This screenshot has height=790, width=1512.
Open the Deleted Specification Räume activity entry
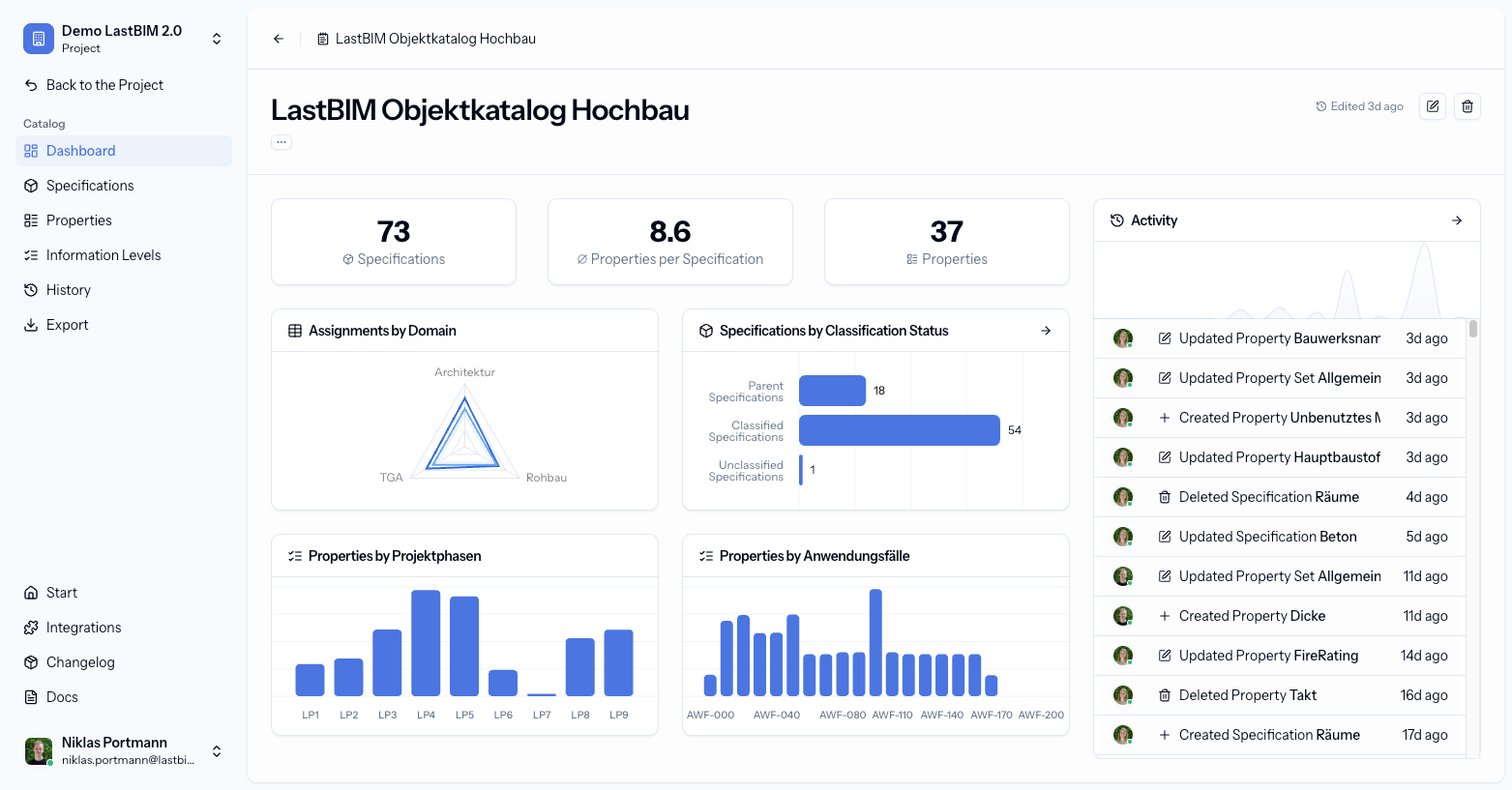pyautogui.click(x=1268, y=497)
